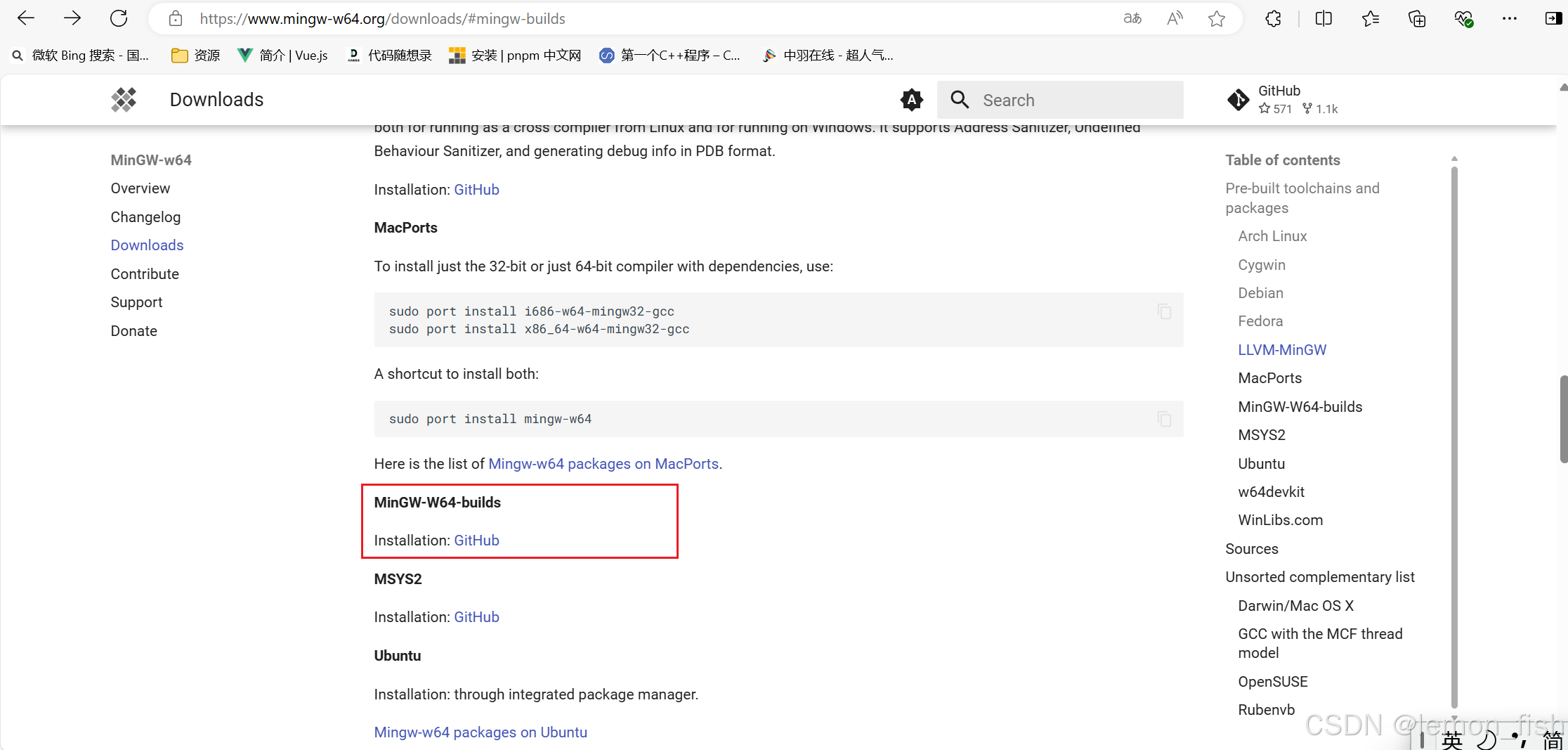Open the translate page icon in address bar
The image size is (1568, 750).
[x=1132, y=19]
